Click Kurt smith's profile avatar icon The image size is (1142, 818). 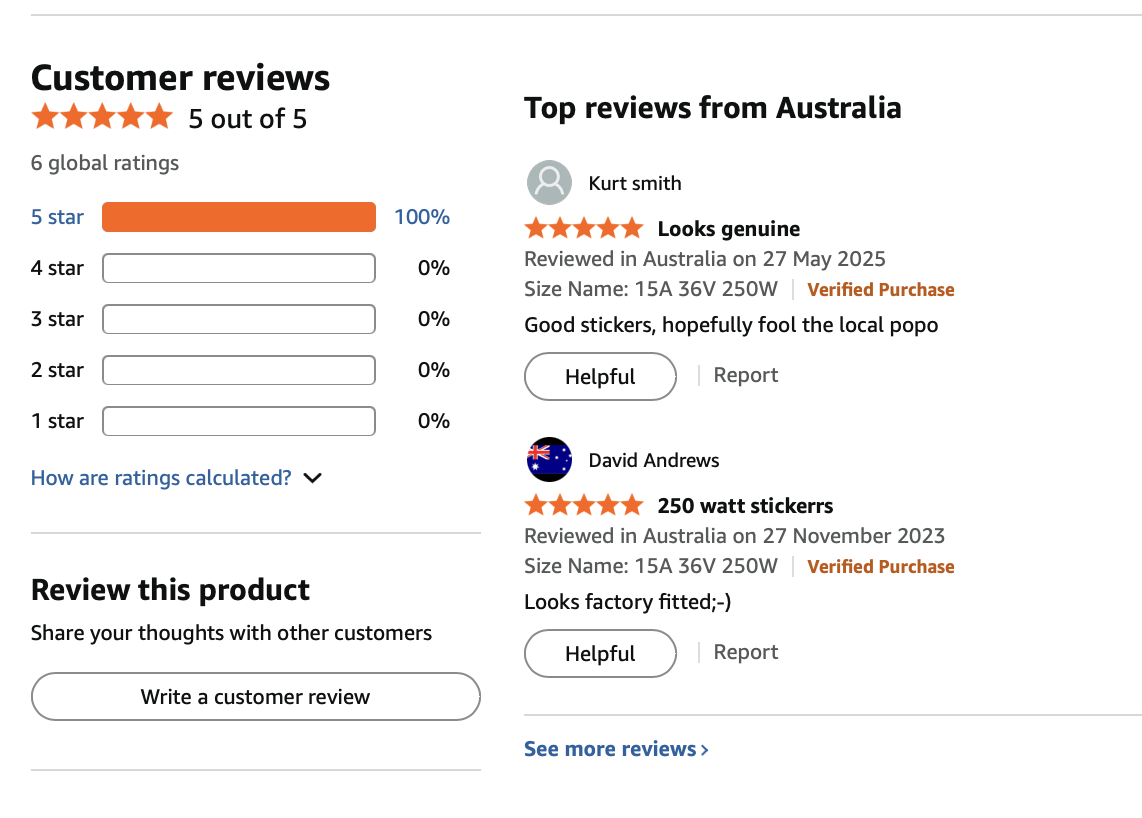[x=549, y=182]
